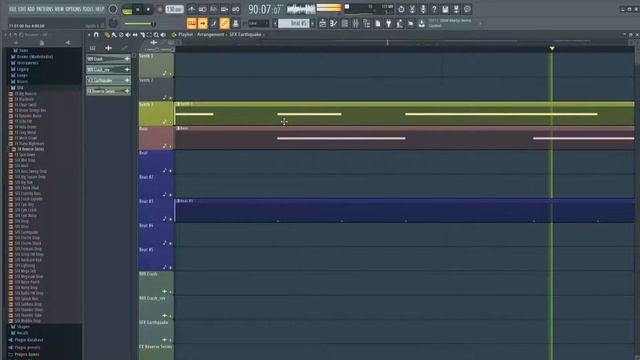The height and width of the screenshot is (360, 640).
Task: Select 909 Crash_rev in the picker panel
Action: pos(108,70)
